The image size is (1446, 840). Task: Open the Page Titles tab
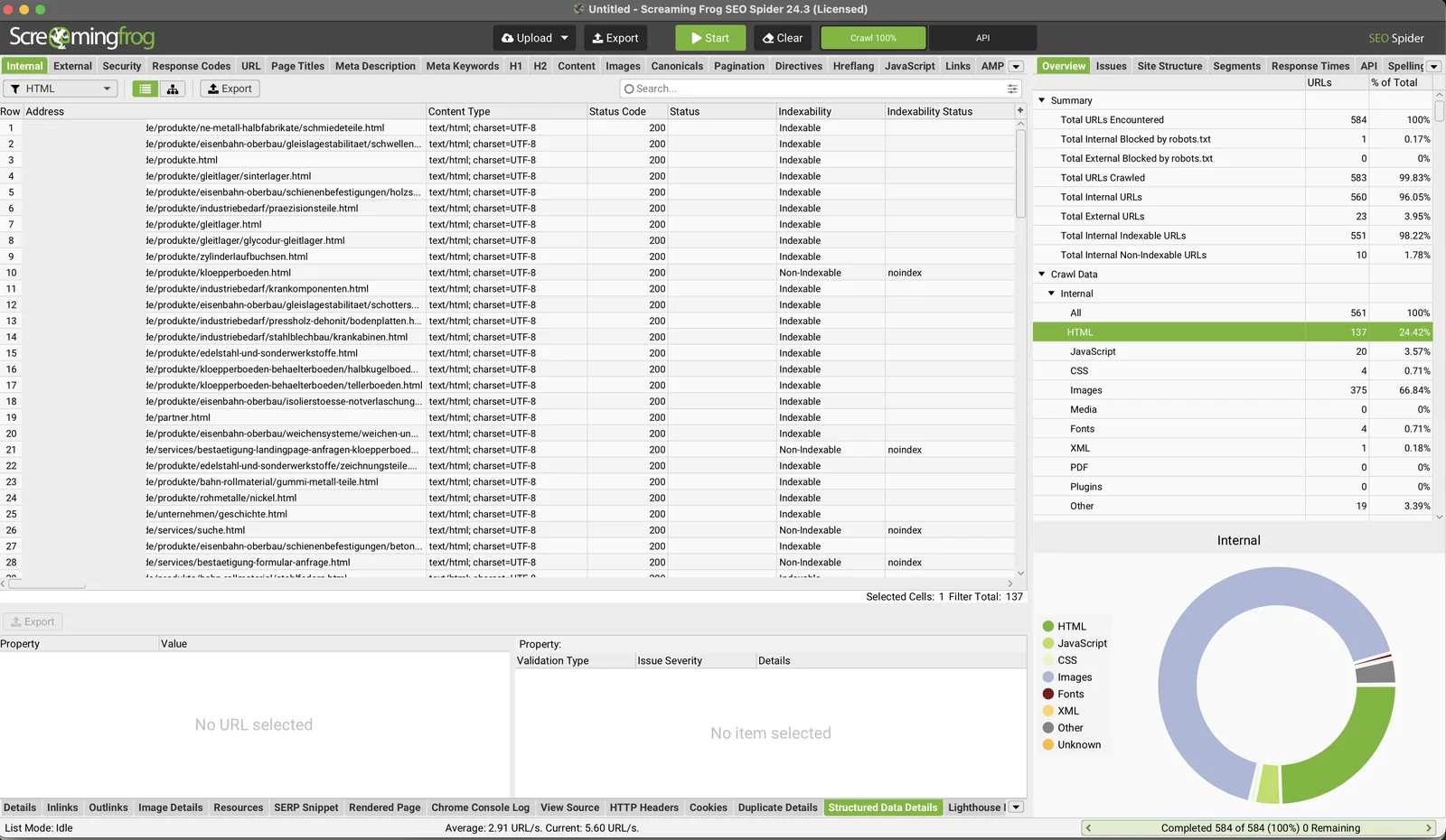(297, 66)
